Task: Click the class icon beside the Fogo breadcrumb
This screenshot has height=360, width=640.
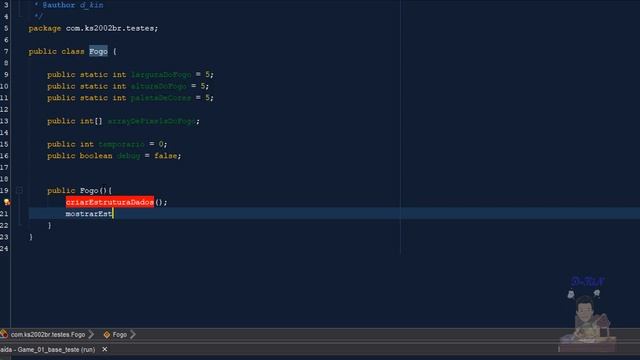Action: [x=107, y=335]
